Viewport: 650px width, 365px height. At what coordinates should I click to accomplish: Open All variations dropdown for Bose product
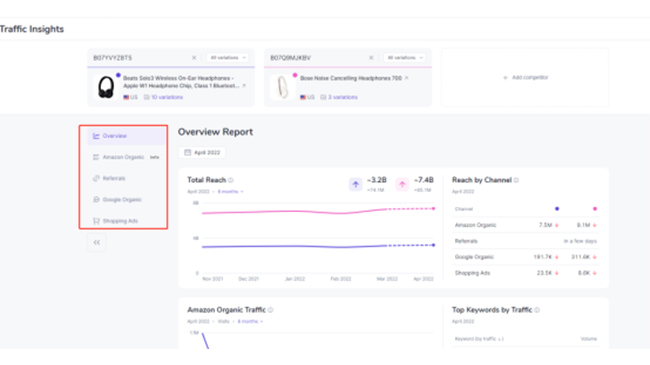pyautogui.click(x=405, y=58)
